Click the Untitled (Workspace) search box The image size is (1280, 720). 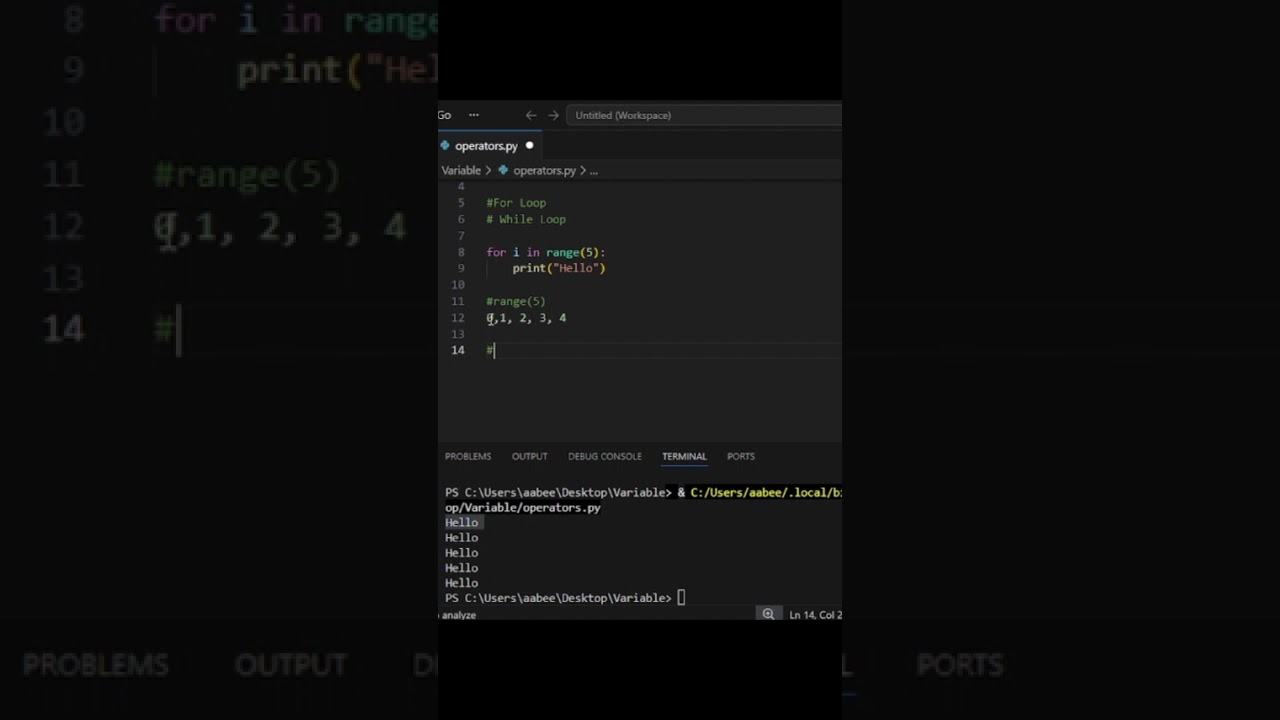[704, 115]
